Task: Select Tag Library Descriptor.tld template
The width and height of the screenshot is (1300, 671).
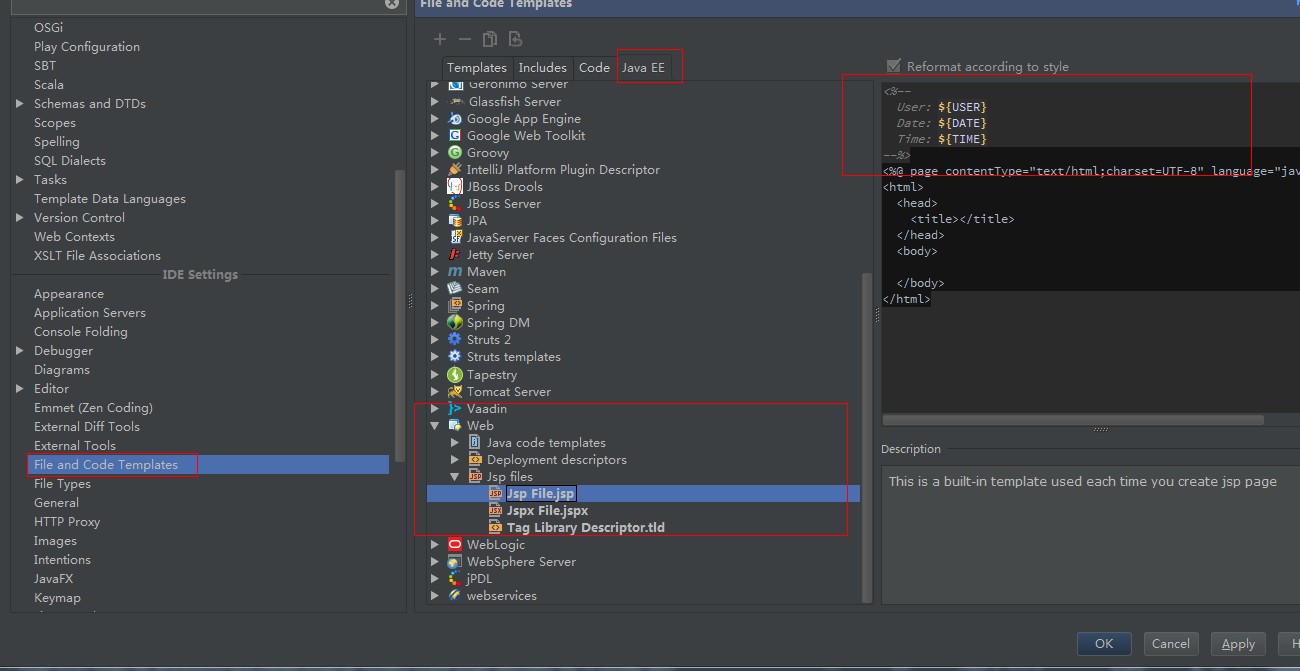Action: 586,527
